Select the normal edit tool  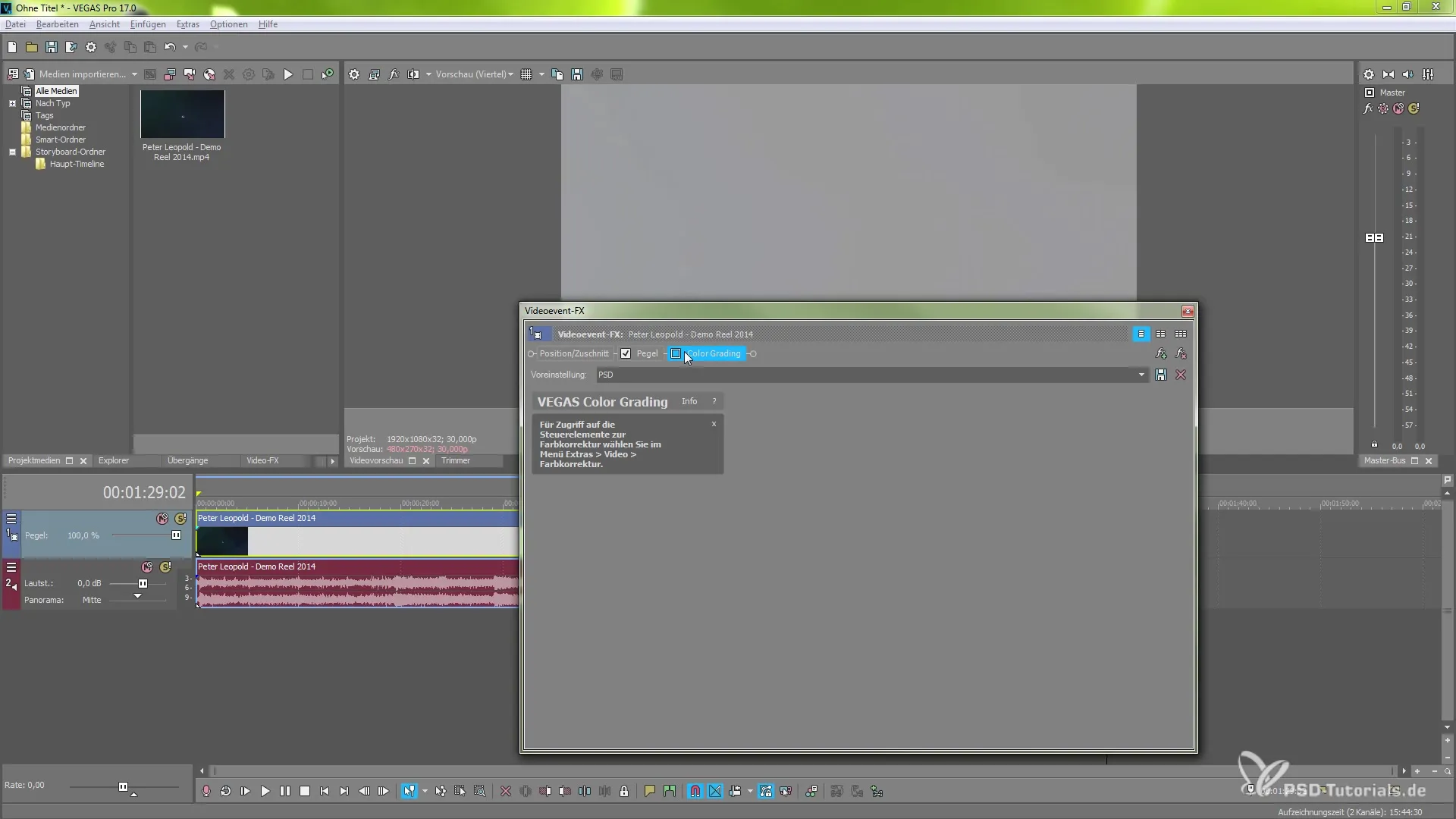pos(409,791)
